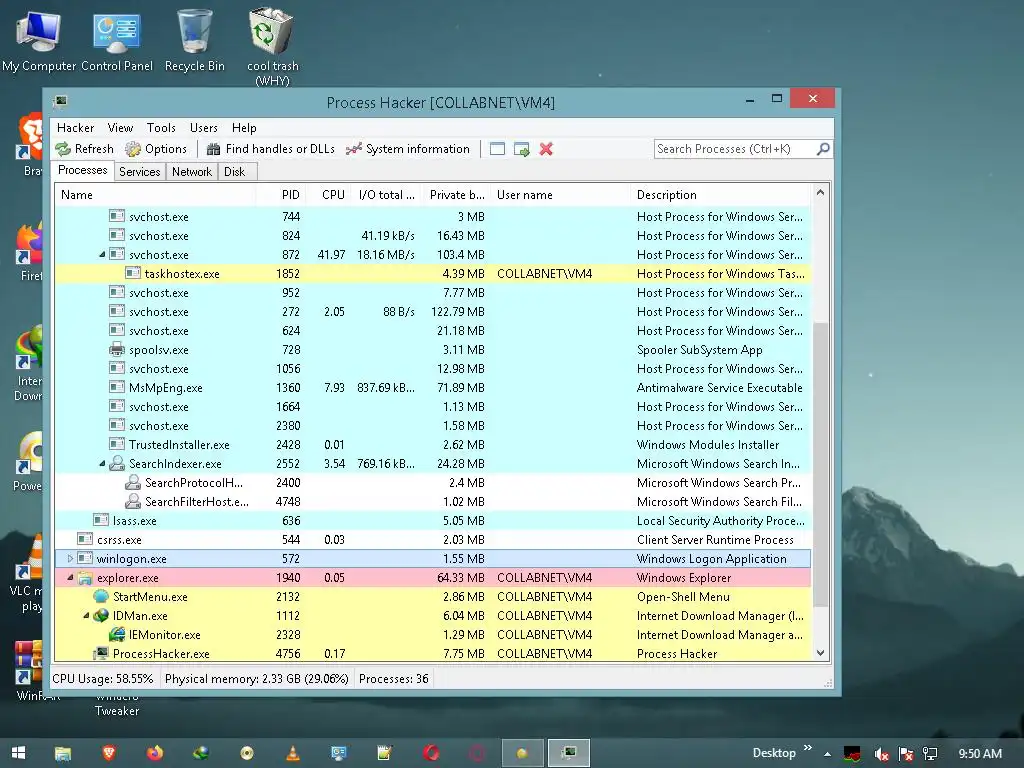Collapse the SearchIndexer.exe tree node
This screenshot has height=768, width=1024.
point(102,464)
